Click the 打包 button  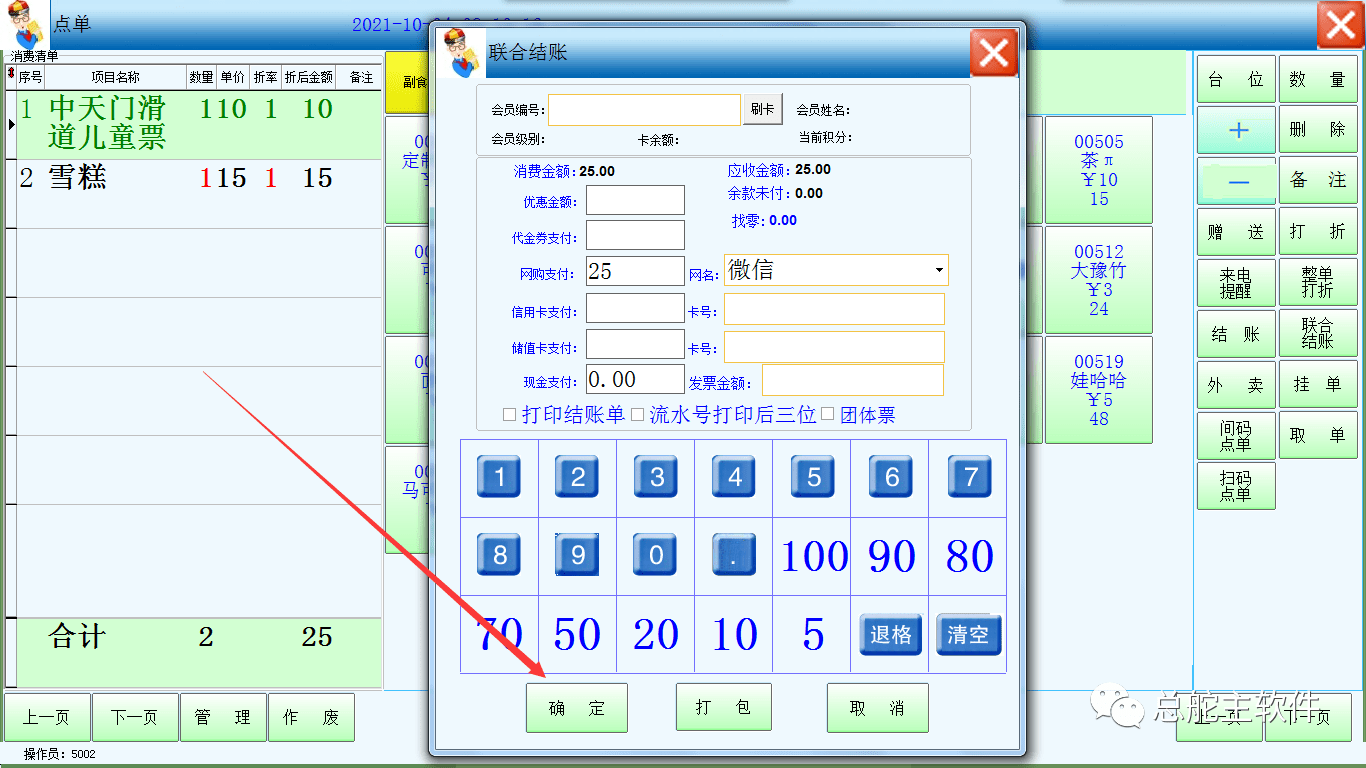(723, 708)
